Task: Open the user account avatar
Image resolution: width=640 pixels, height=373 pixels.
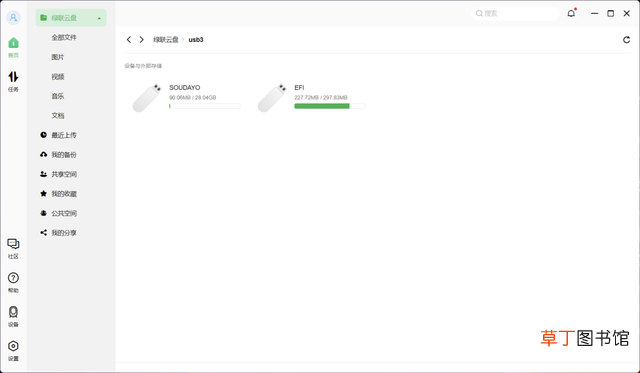Action: pyautogui.click(x=13, y=18)
